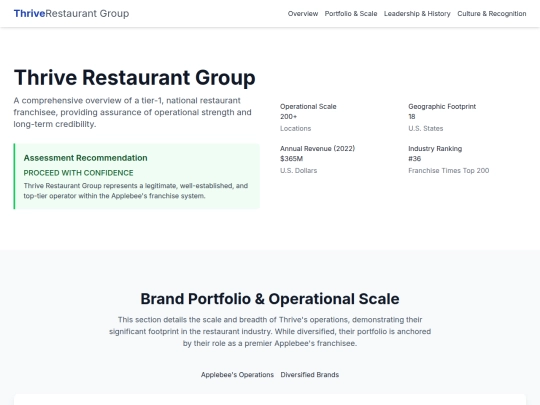Jump to Culture & Recognition section
Screen dimensions: 540x405
[x=491, y=14]
